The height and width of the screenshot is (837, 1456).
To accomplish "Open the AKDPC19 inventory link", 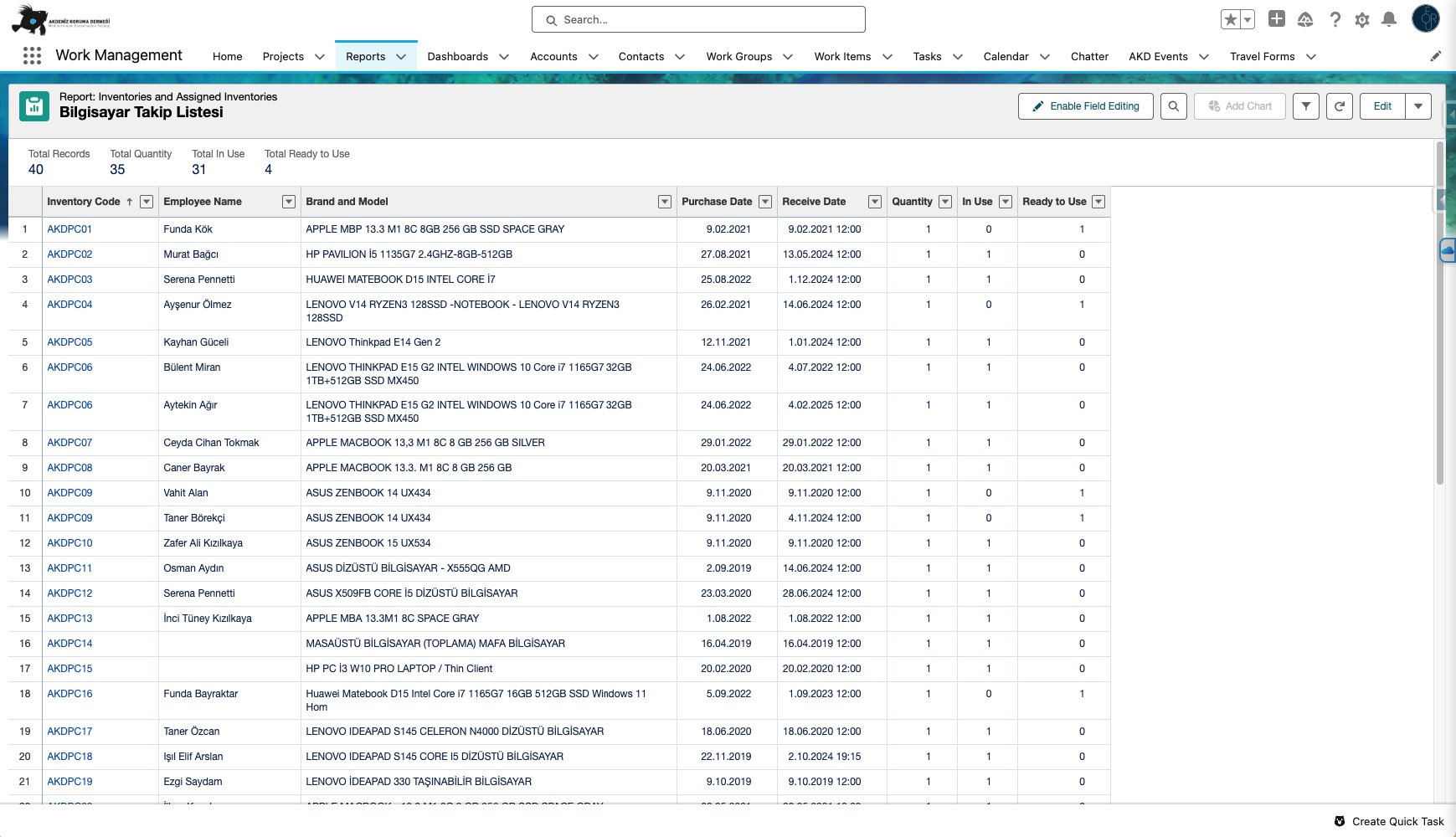I will [x=69, y=782].
